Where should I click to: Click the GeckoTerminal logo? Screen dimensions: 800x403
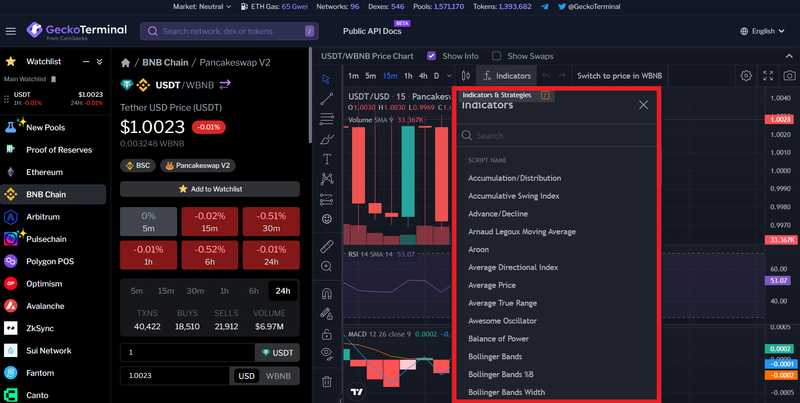coord(77,31)
